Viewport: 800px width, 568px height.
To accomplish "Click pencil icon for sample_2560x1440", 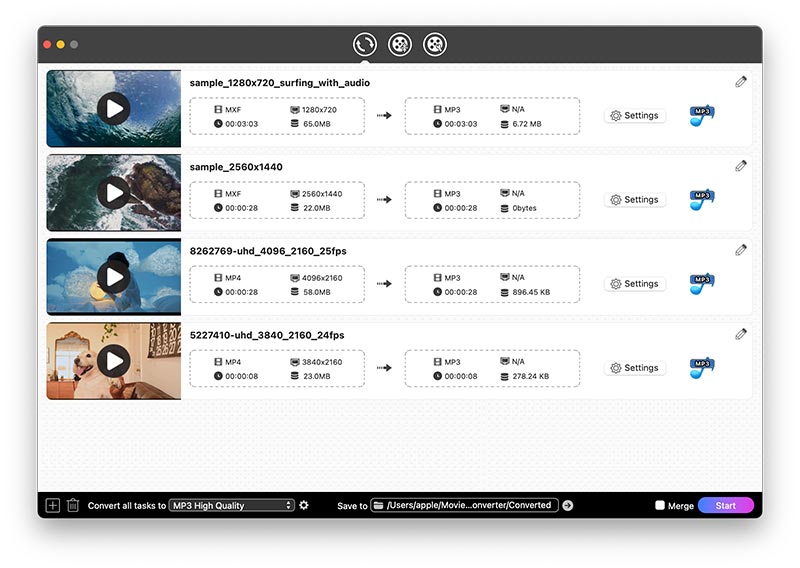I will point(741,166).
